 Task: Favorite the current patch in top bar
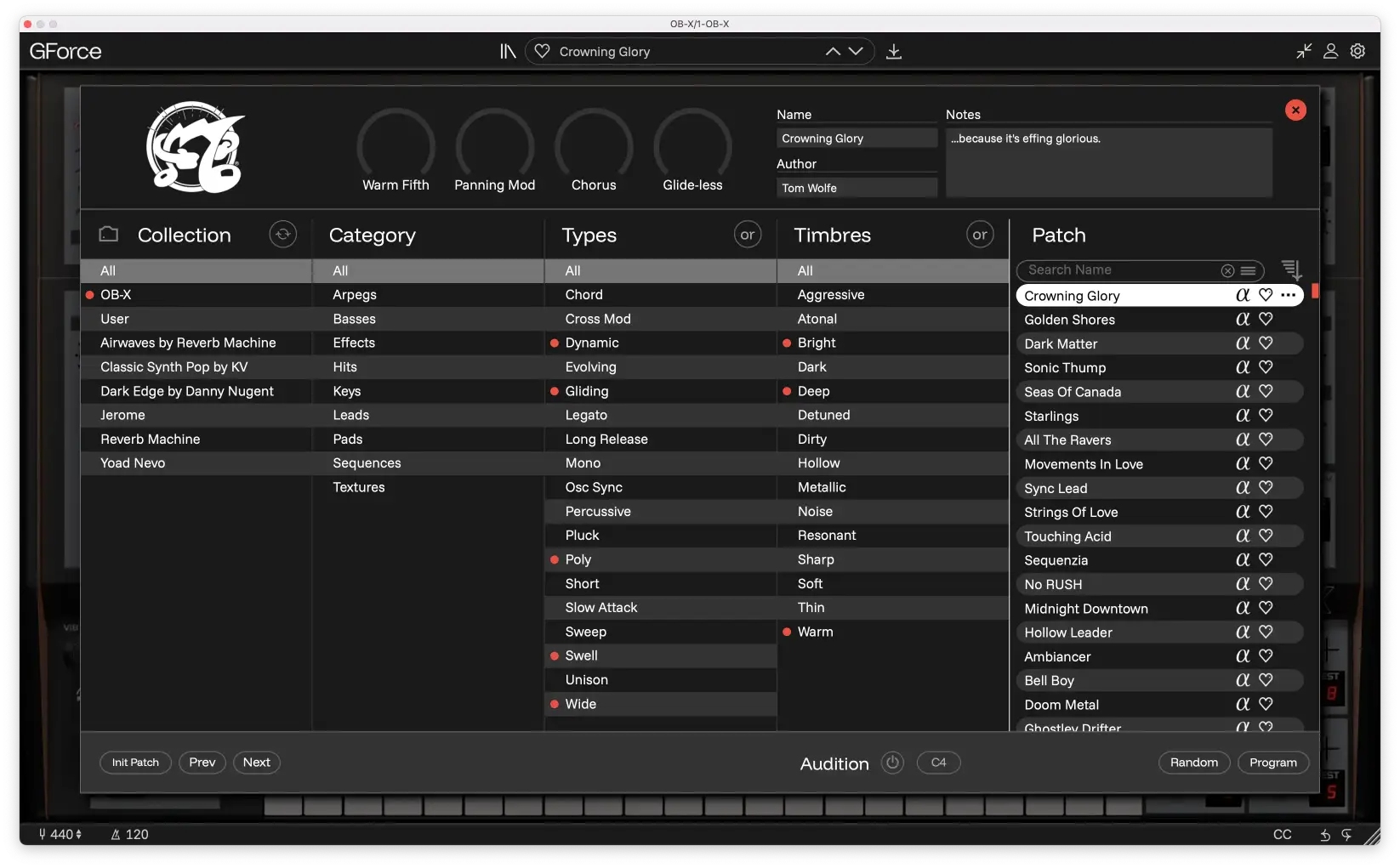coord(542,51)
